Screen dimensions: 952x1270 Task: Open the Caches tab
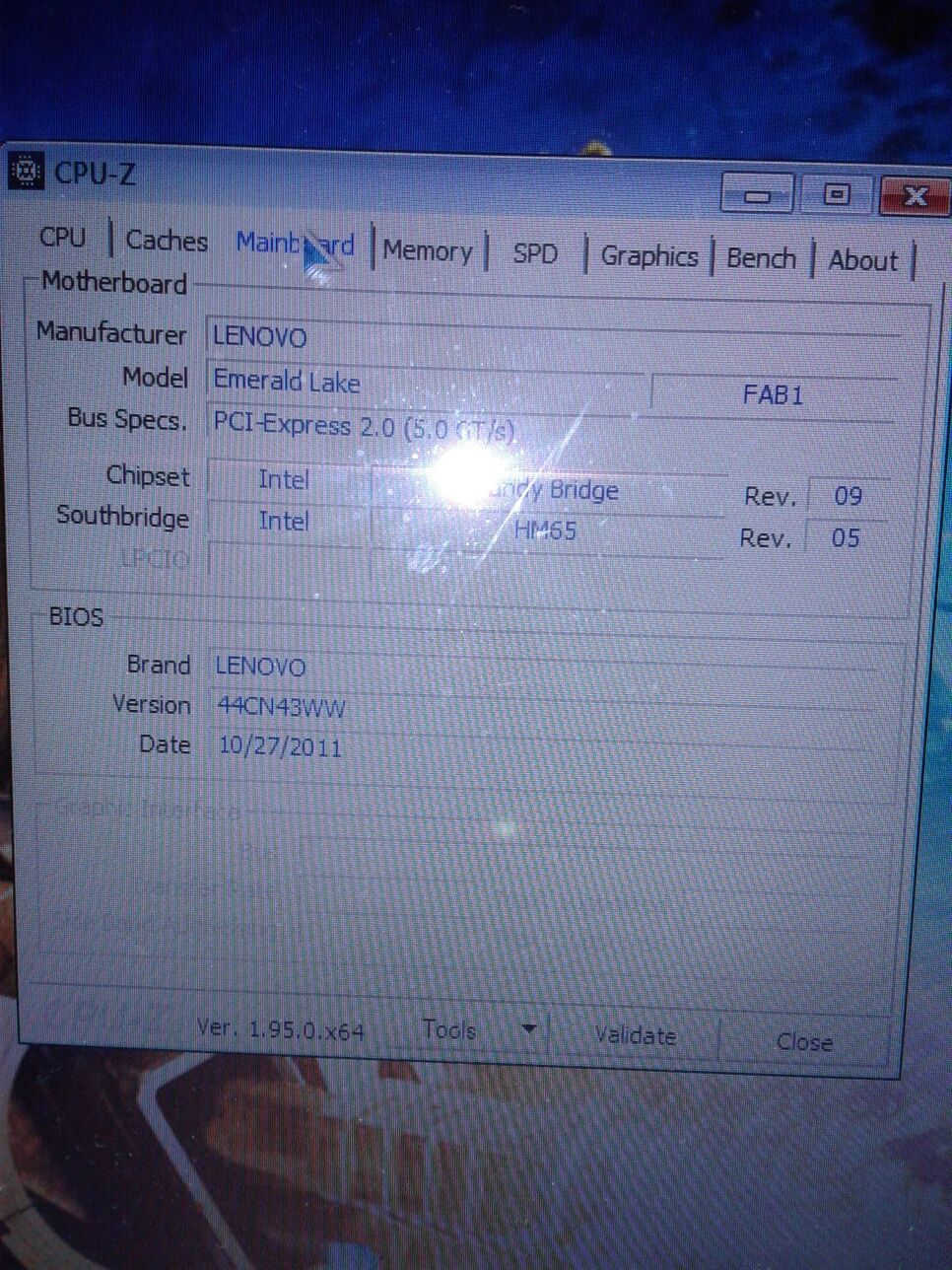167,241
